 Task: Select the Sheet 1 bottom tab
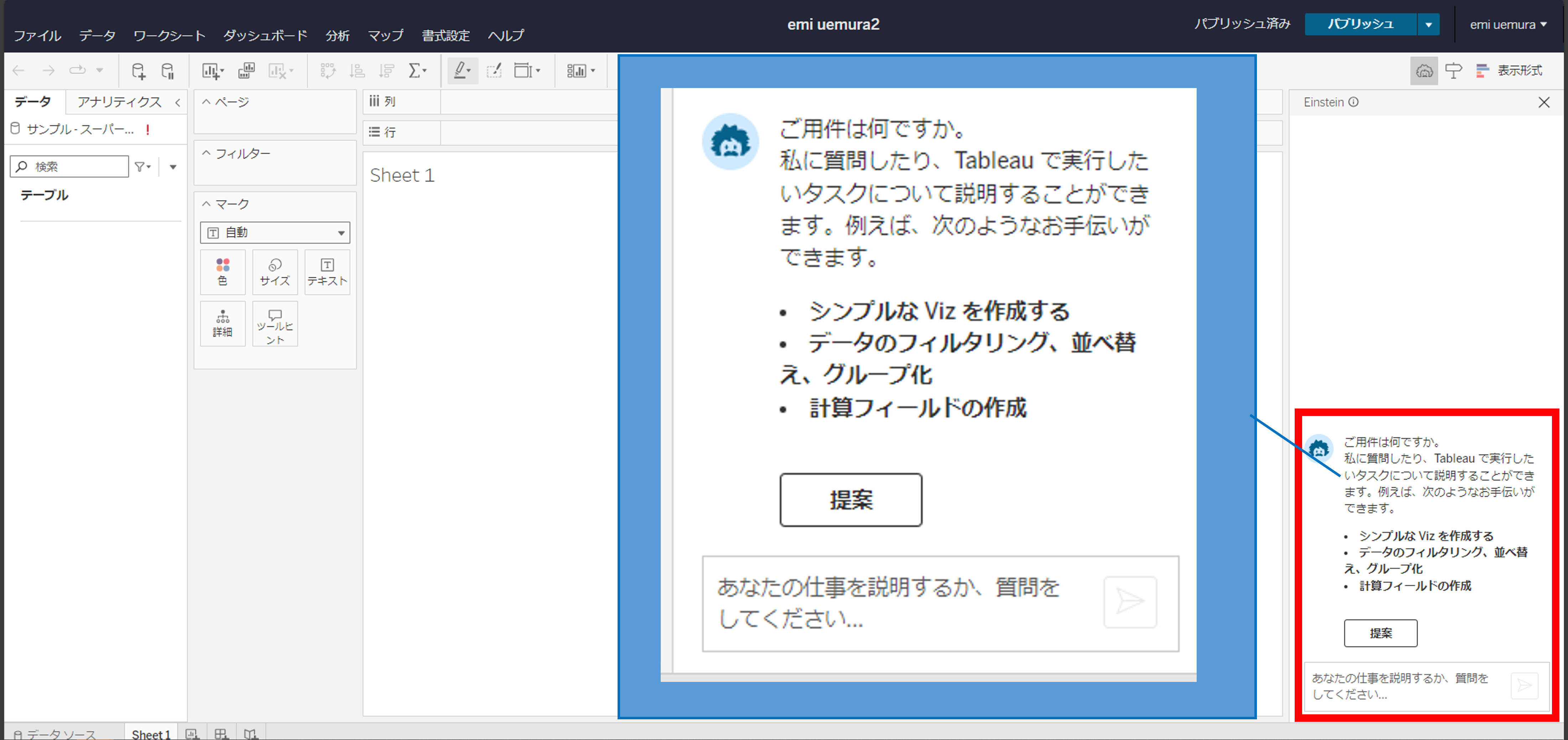click(x=151, y=733)
